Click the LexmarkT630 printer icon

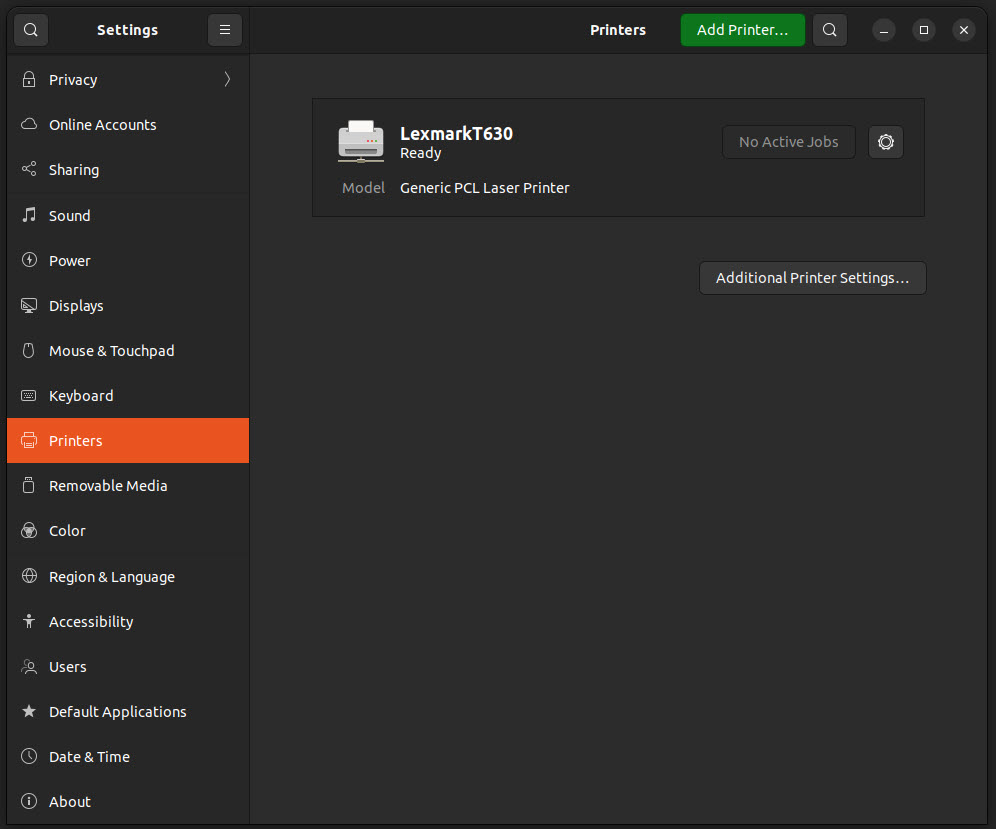[360, 142]
